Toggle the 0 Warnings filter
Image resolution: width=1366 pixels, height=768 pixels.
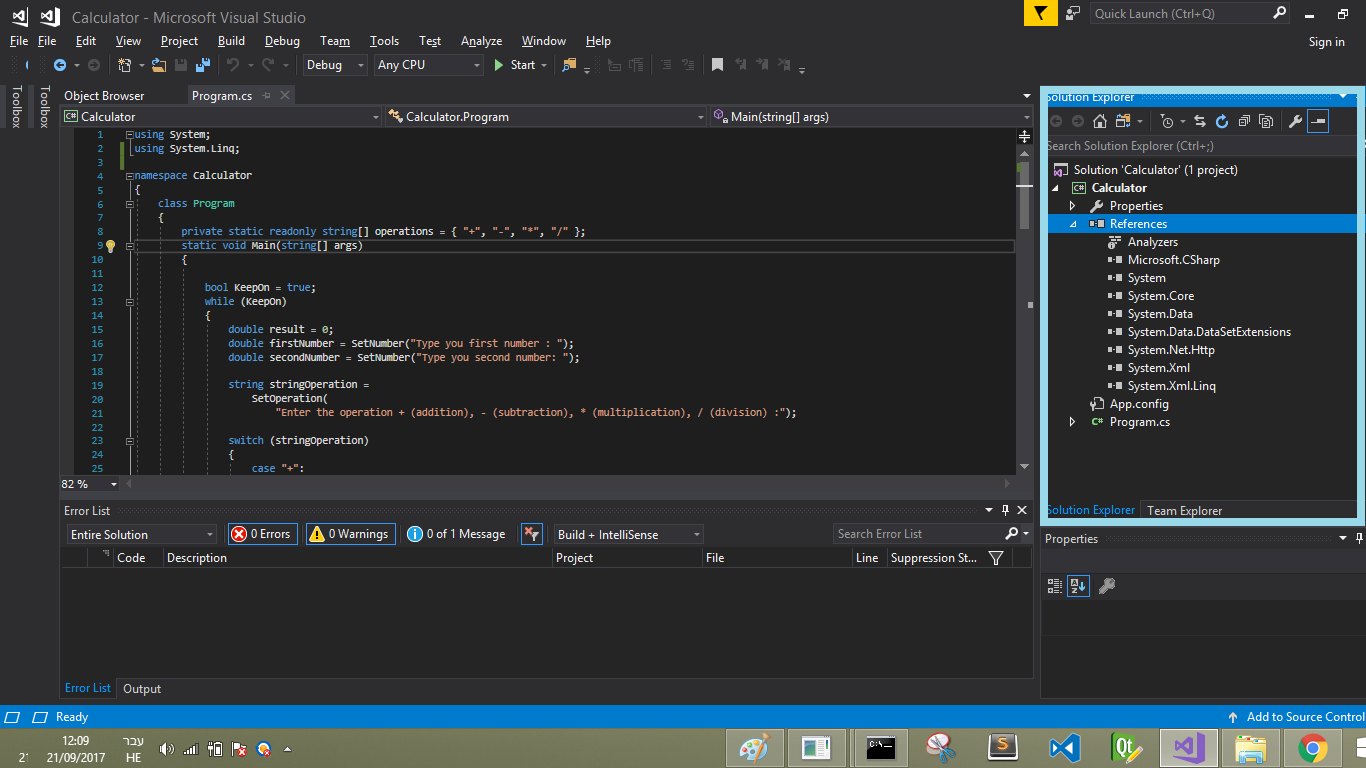pos(350,534)
